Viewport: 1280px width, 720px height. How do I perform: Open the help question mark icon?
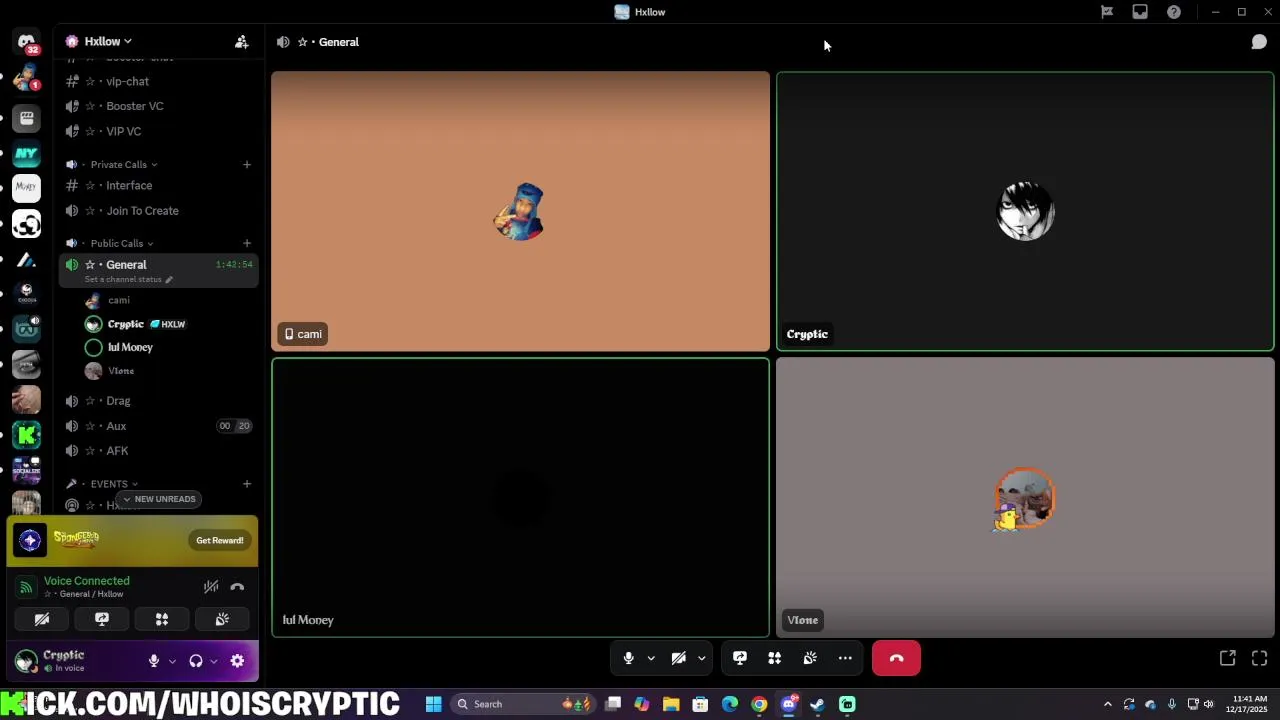[x=1174, y=12]
